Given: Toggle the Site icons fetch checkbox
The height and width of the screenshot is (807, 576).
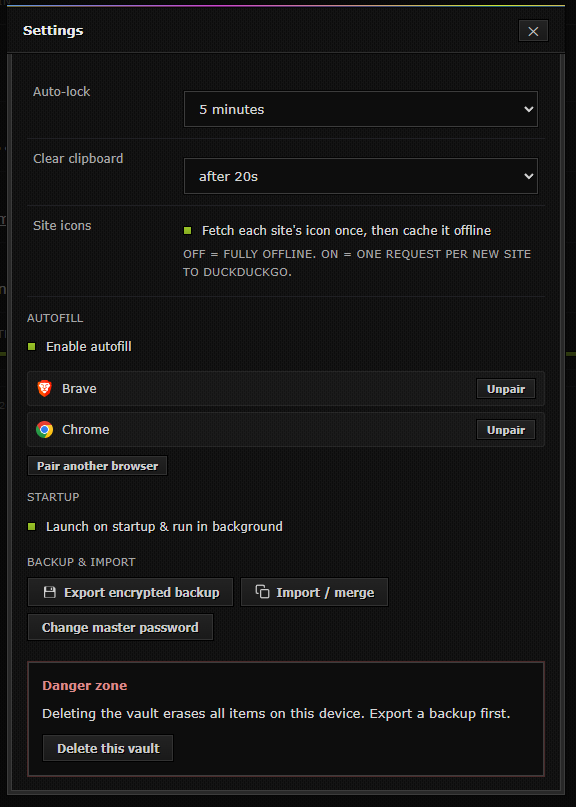Looking at the screenshot, I should (x=188, y=231).
